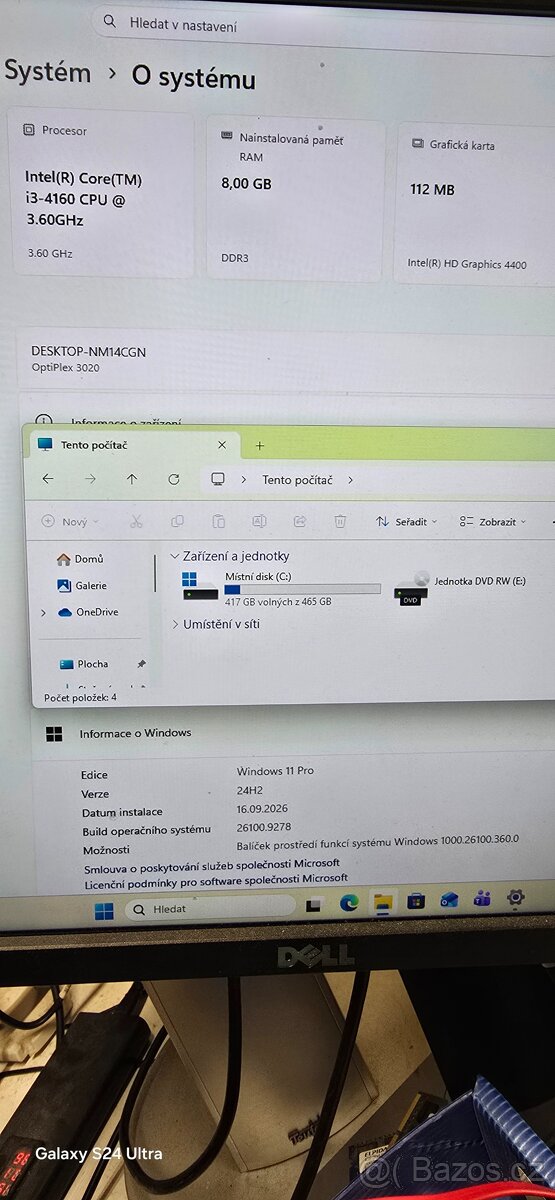Open Galerie in the navigation pane
555x1200 pixels.
pos(82,585)
